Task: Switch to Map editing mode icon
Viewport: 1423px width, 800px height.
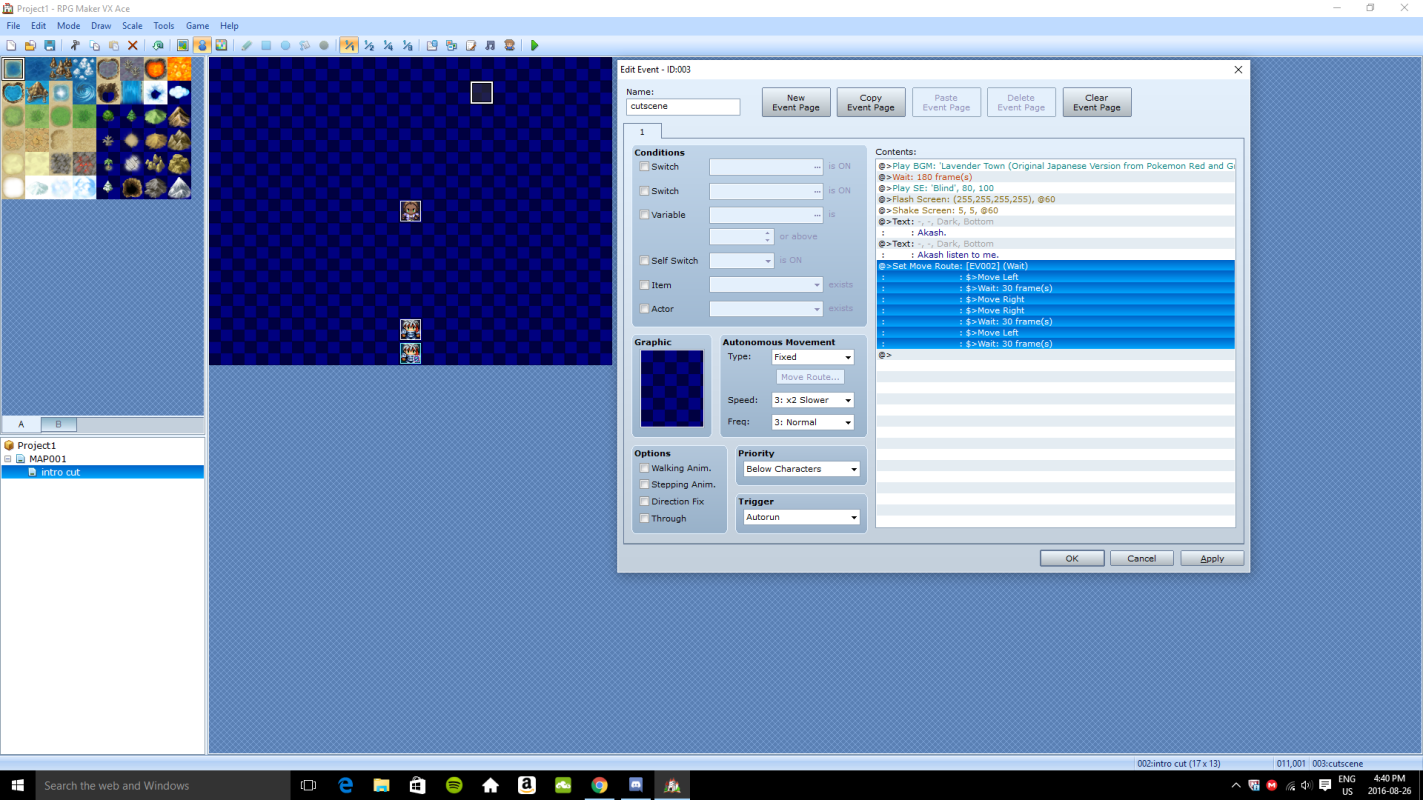Action: coord(183,45)
